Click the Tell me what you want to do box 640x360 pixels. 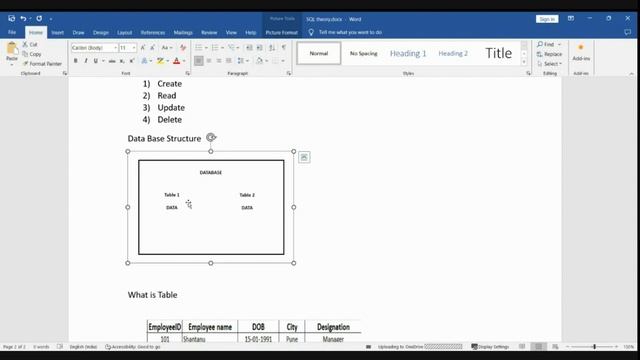point(351,32)
